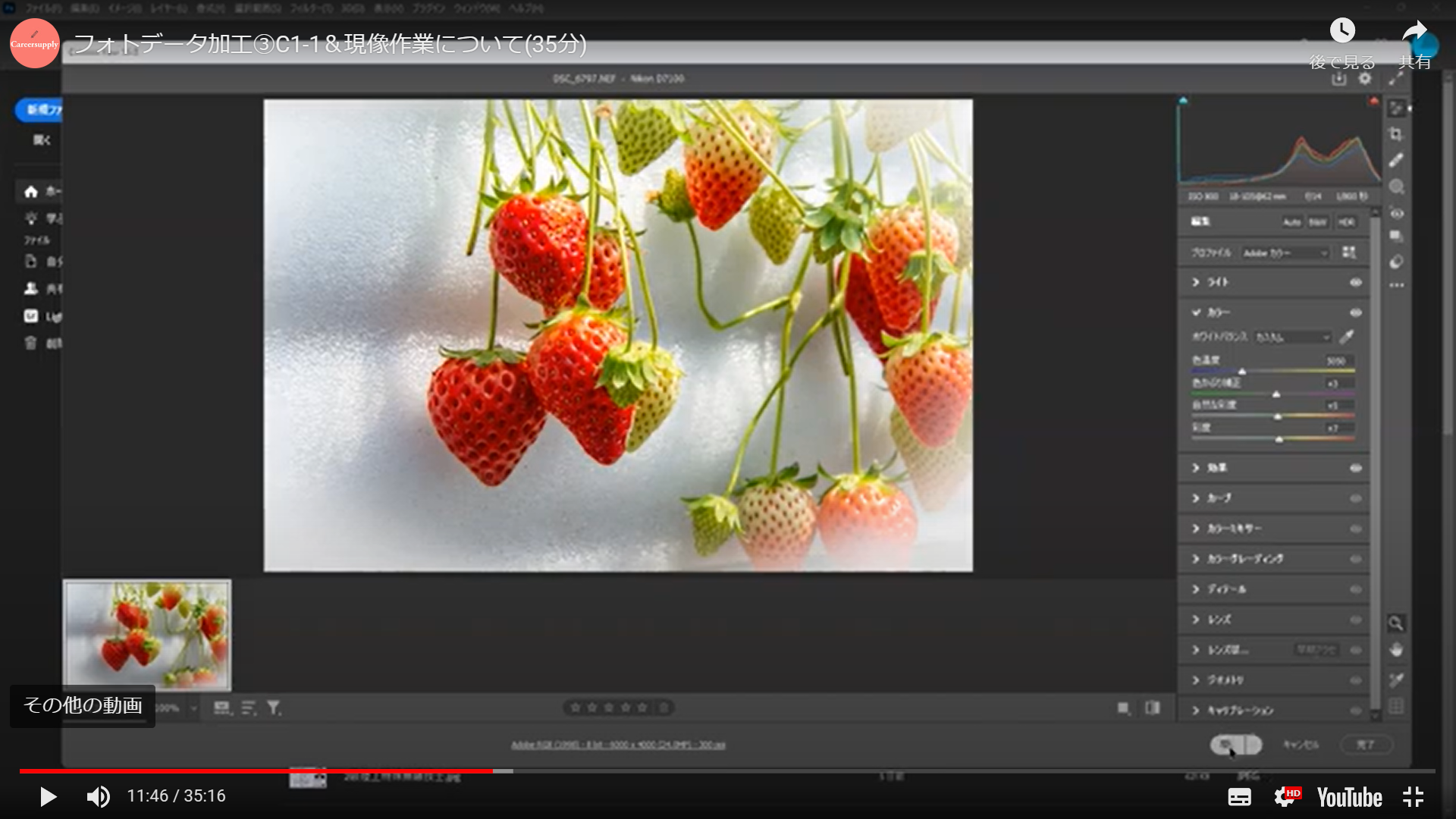
Task: Click the B&W conversion button
Action: tap(1318, 222)
